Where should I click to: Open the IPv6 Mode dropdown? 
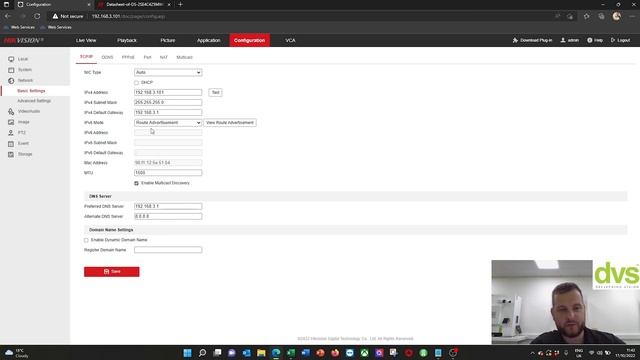pyautogui.click(x=168, y=122)
